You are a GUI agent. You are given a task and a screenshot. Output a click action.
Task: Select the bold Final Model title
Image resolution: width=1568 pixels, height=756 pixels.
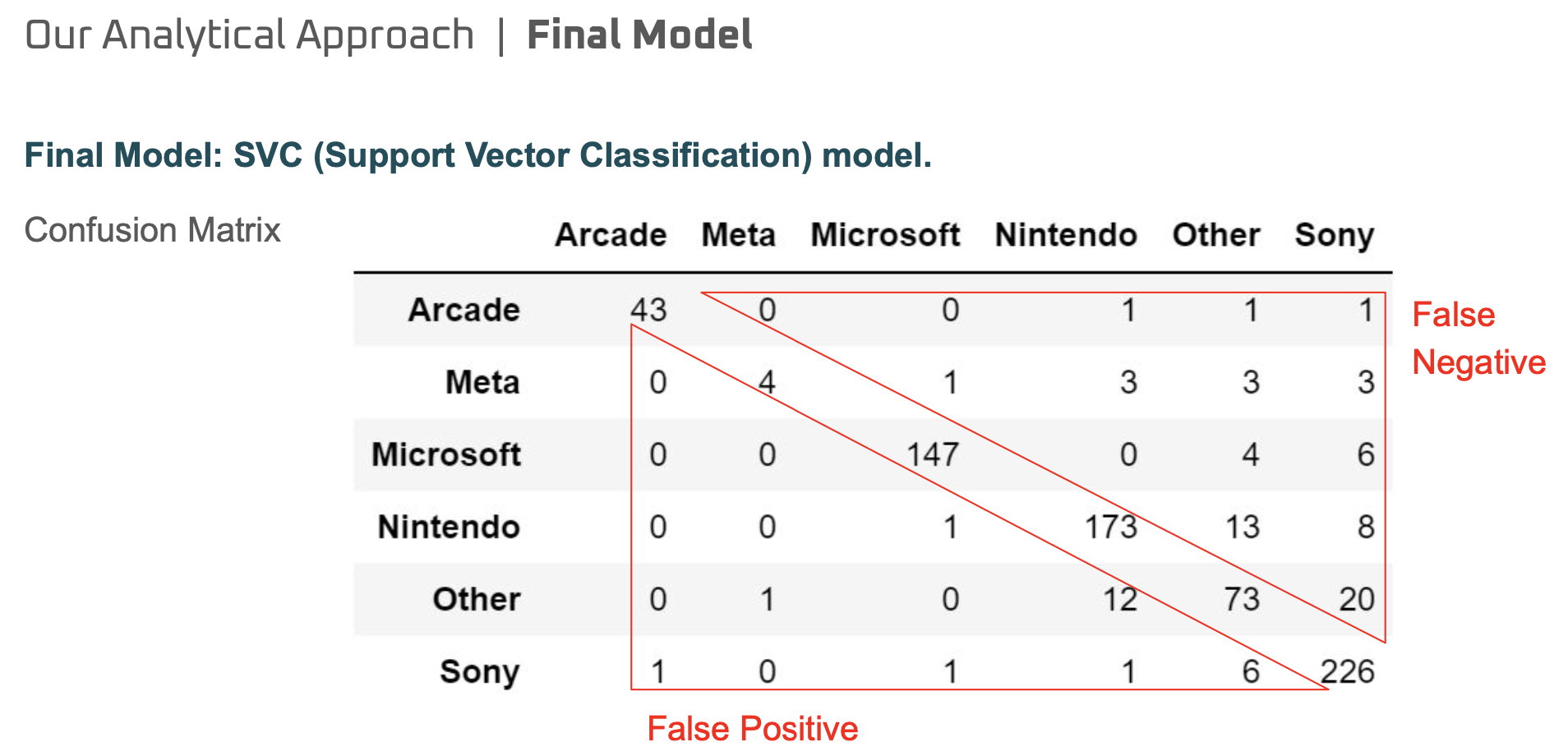(x=639, y=35)
